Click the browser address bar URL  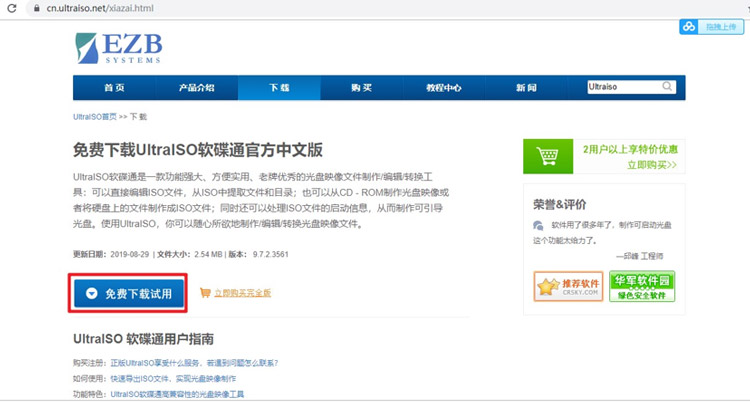100,8
